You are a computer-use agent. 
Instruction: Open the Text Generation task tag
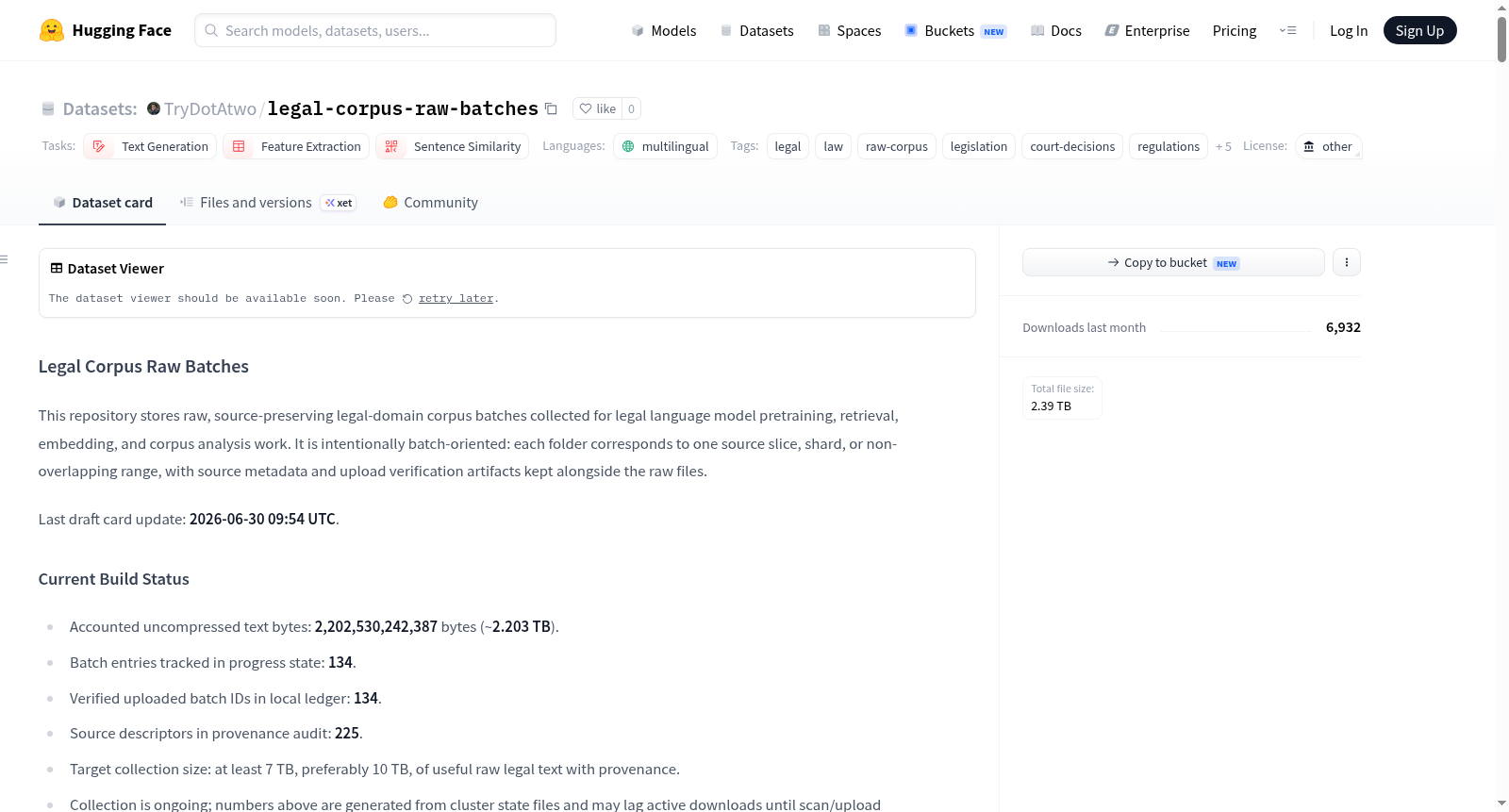pyautogui.click(x=150, y=146)
